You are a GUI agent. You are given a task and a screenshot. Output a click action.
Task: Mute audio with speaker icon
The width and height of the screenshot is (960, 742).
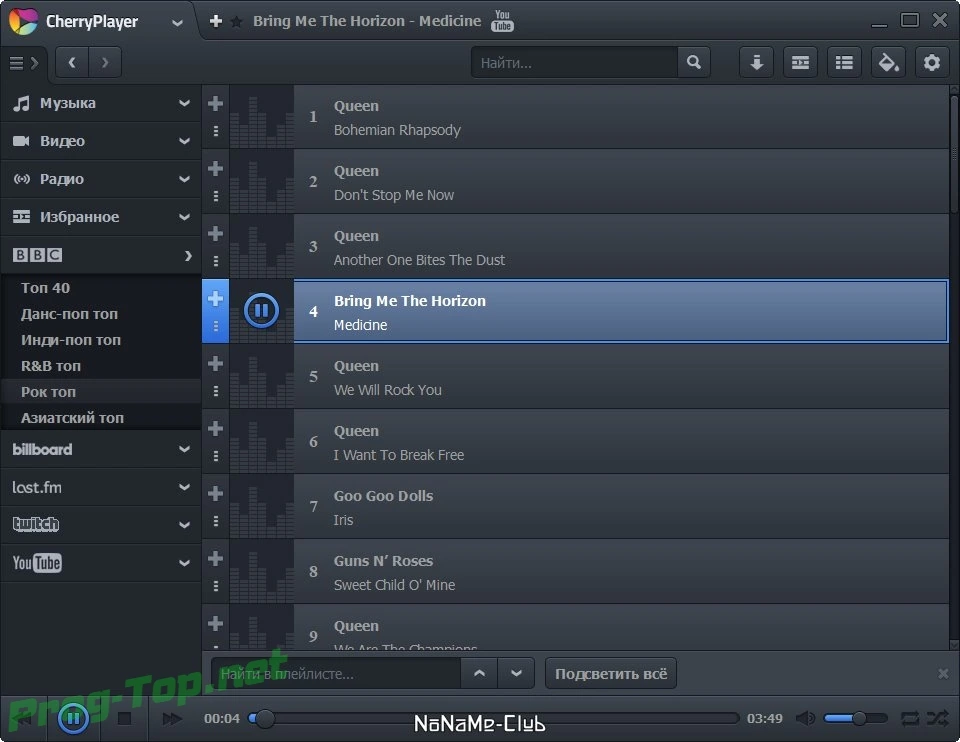click(805, 718)
